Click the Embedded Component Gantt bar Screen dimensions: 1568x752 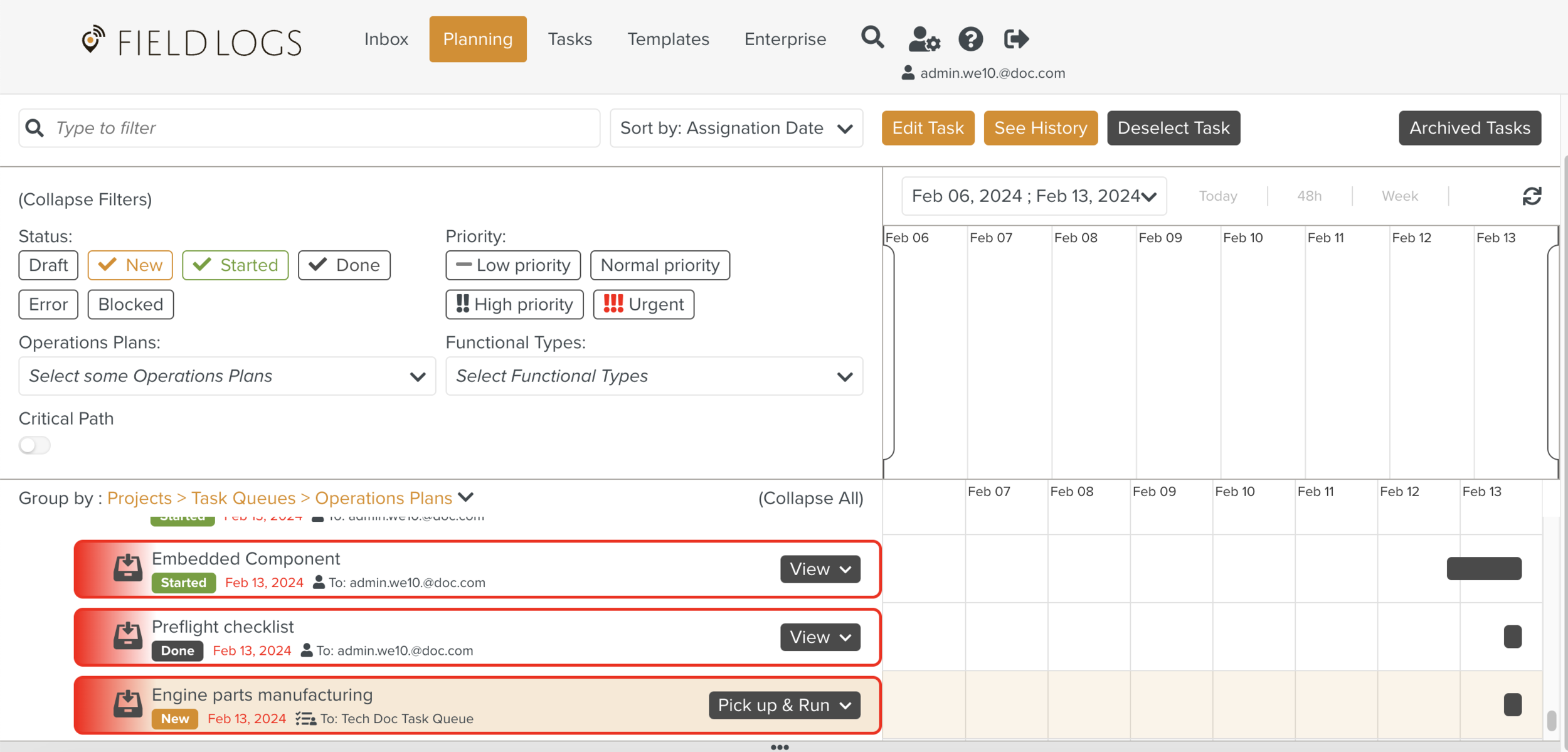point(1484,568)
